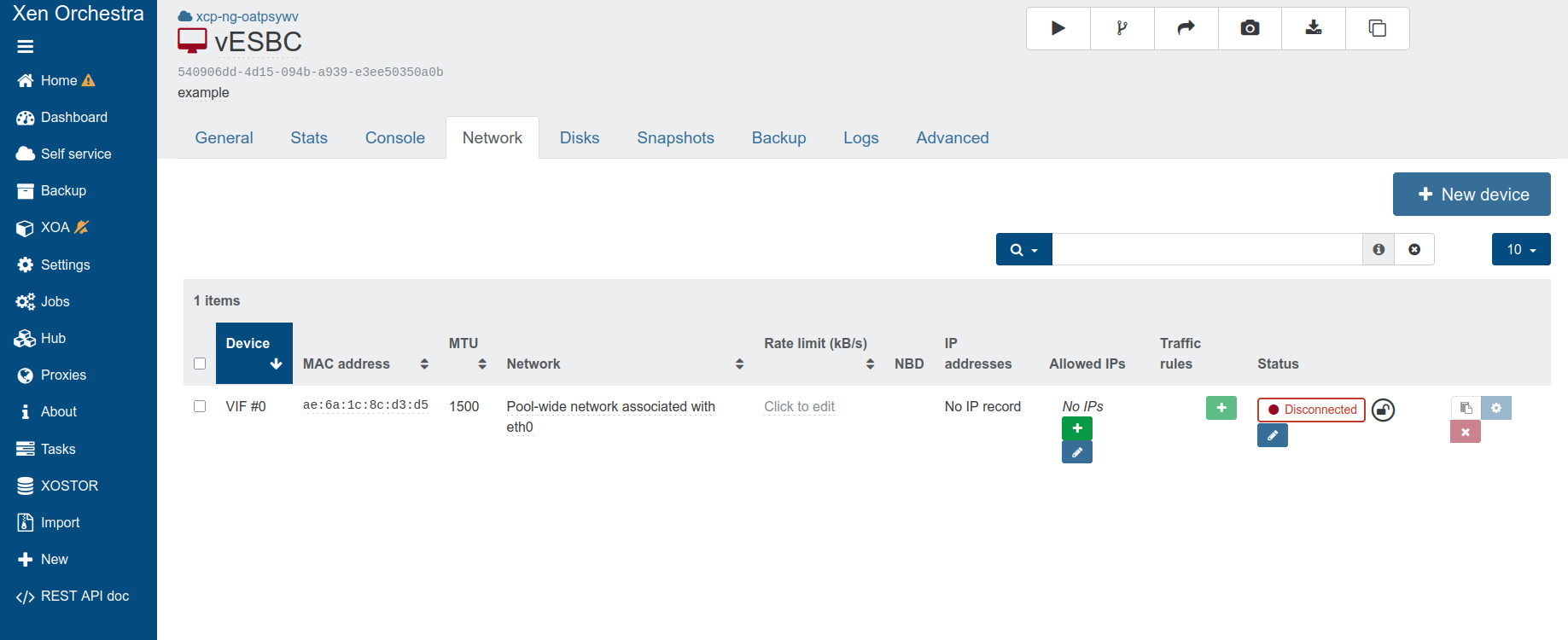Open the Console tab

394,137
